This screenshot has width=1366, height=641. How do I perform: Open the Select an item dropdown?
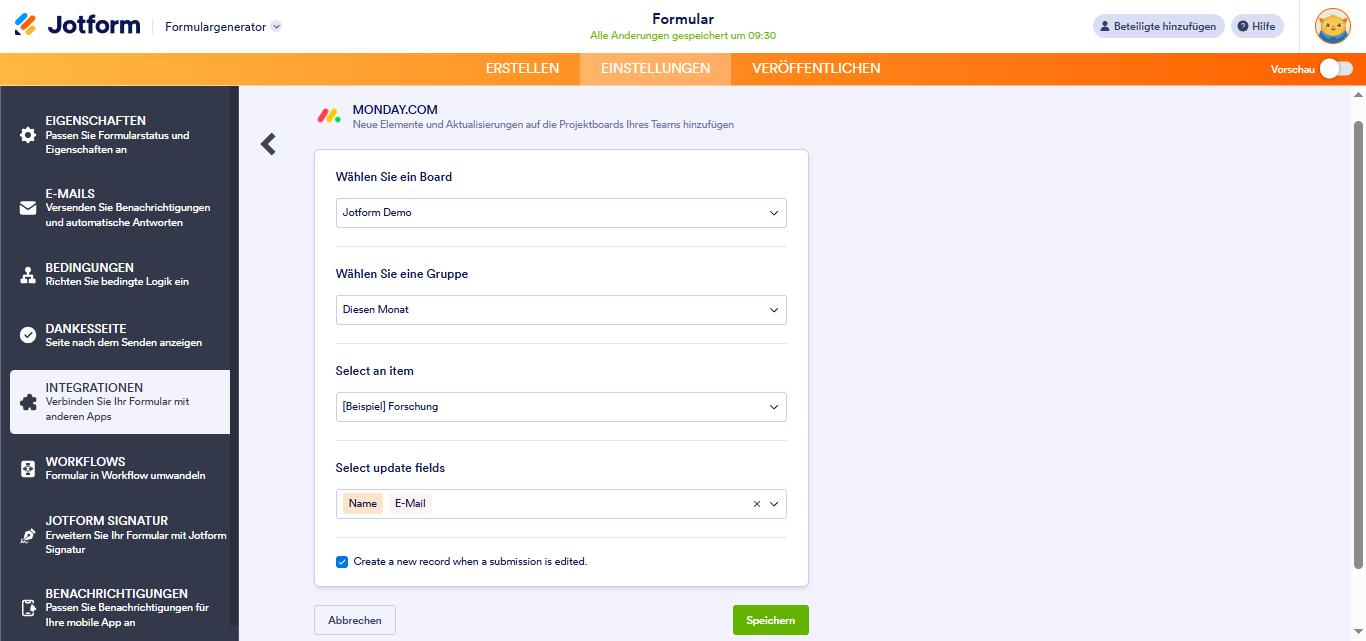[561, 407]
